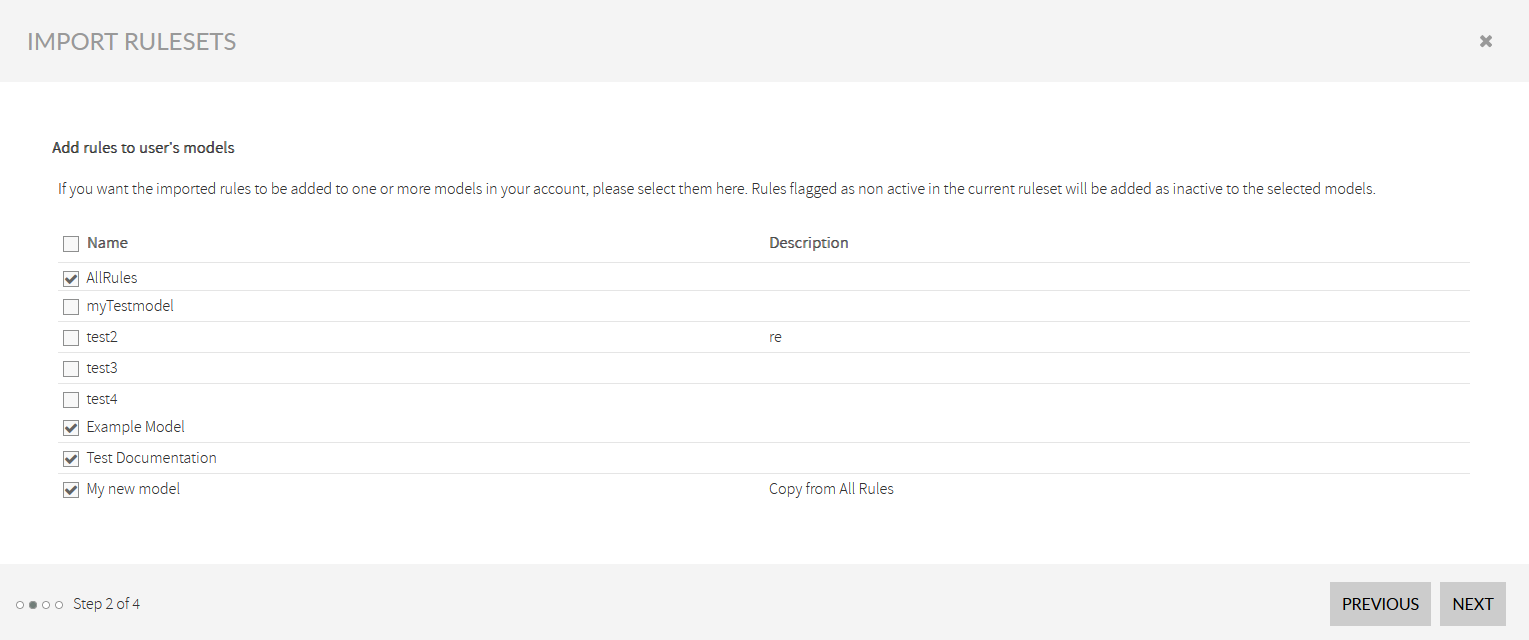Image resolution: width=1529 pixels, height=640 pixels.
Task: Click the Description column header
Action: point(808,242)
